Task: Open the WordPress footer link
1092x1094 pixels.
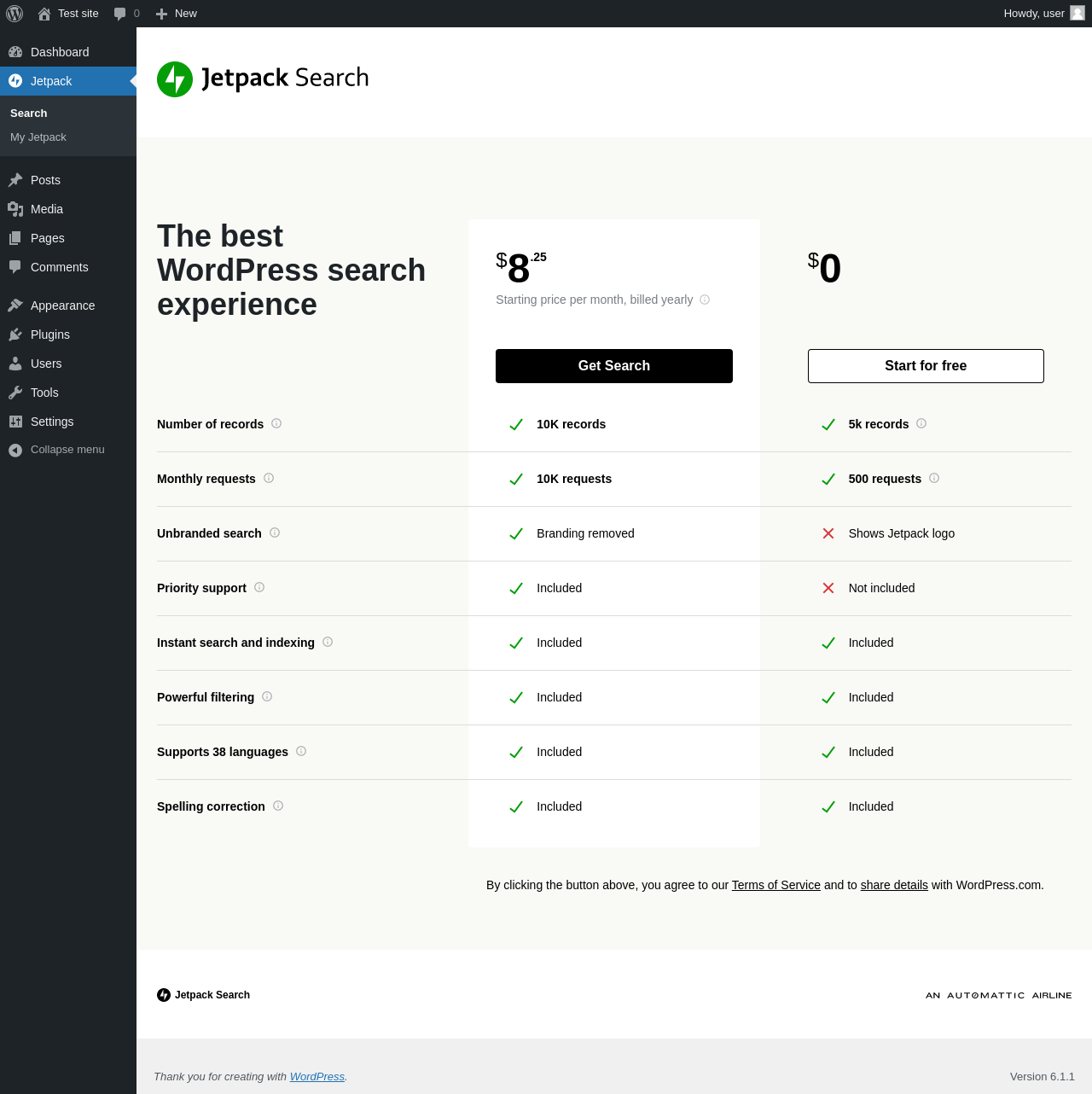Action: 317,1077
